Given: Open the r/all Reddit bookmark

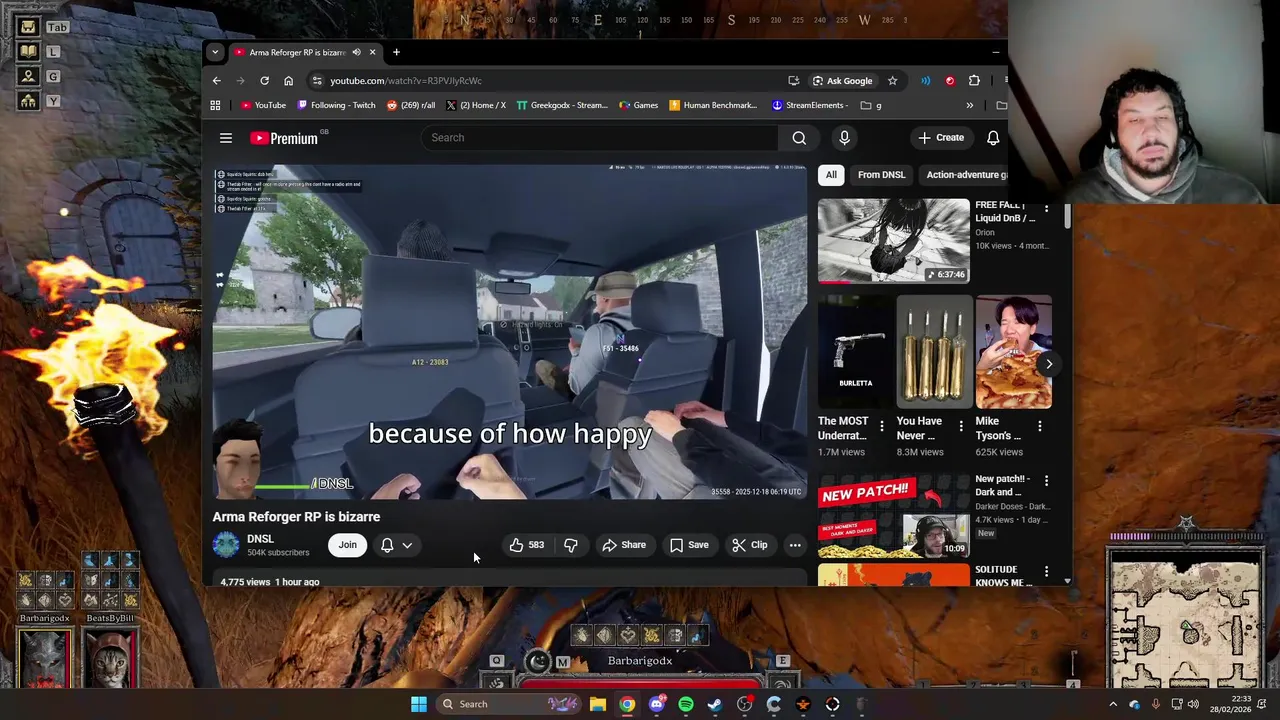Looking at the screenshot, I should click(x=411, y=105).
